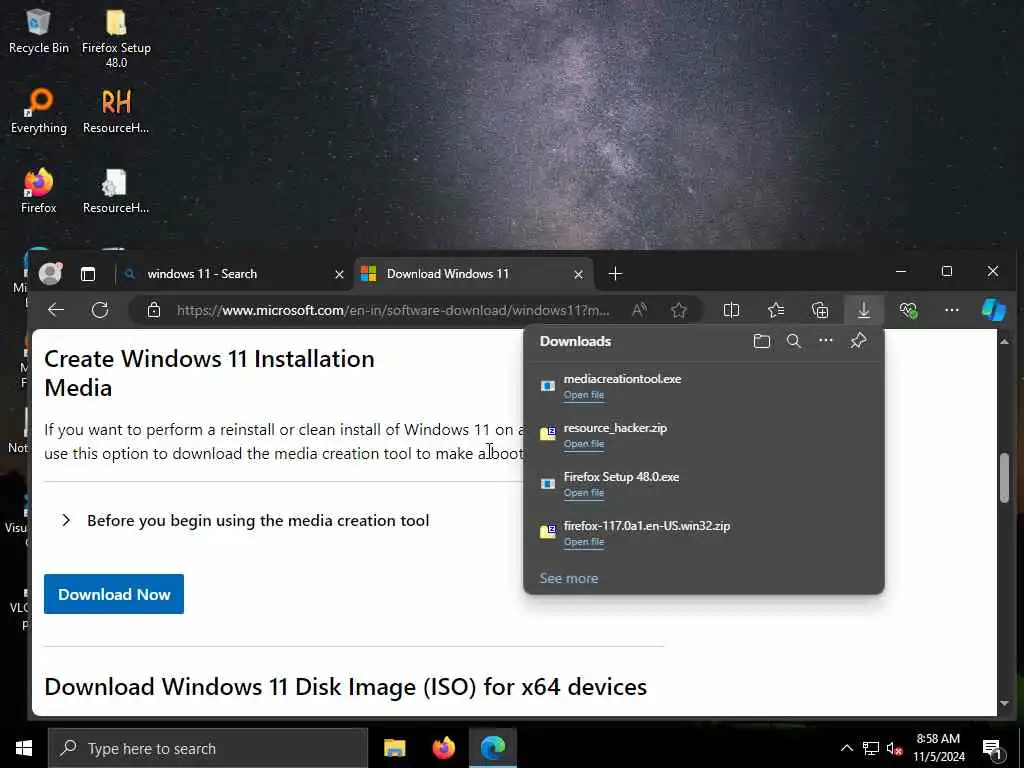Activate the Read aloud icon in address bar

coord(639,310)
